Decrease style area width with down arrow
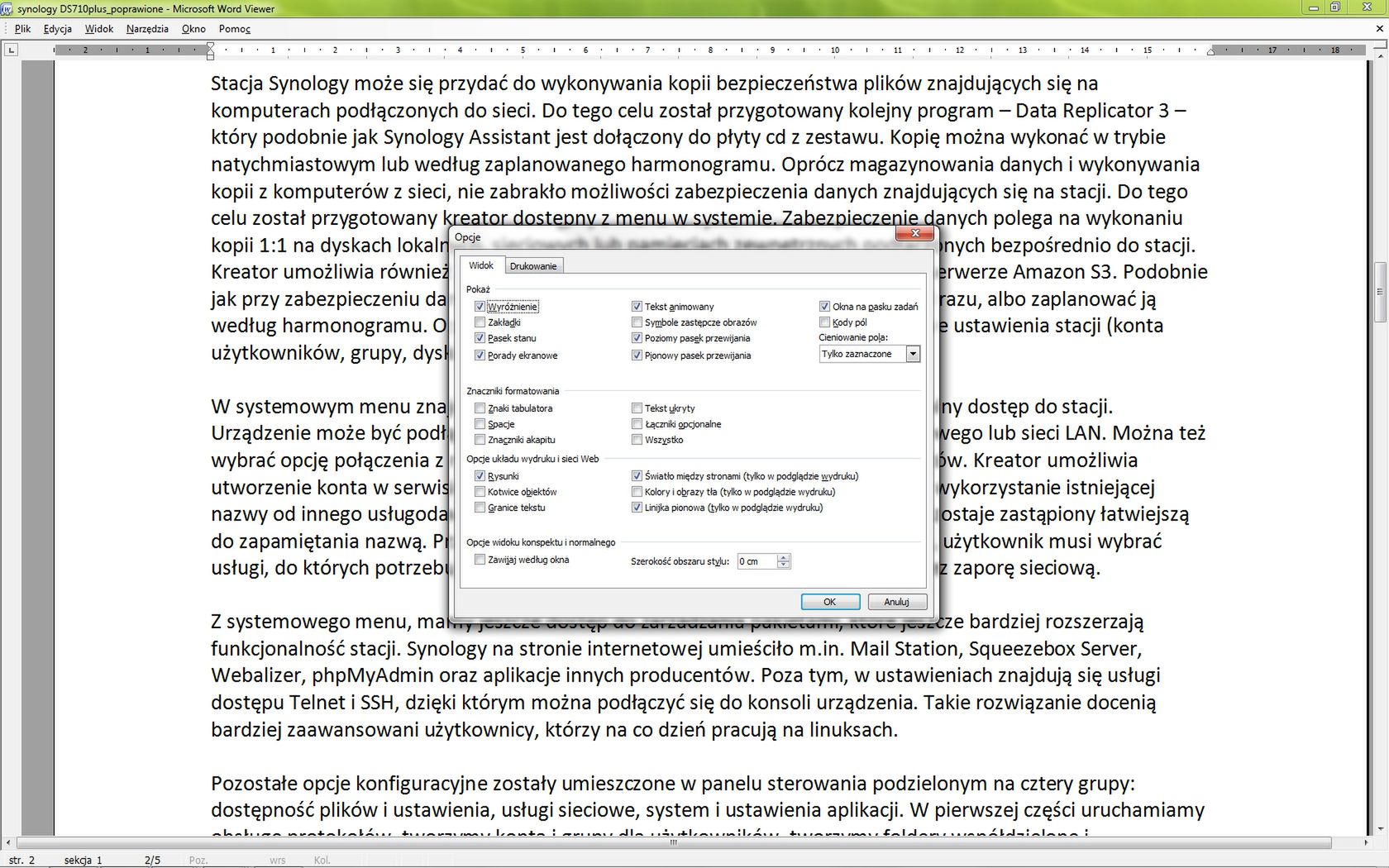 [784, 565]
